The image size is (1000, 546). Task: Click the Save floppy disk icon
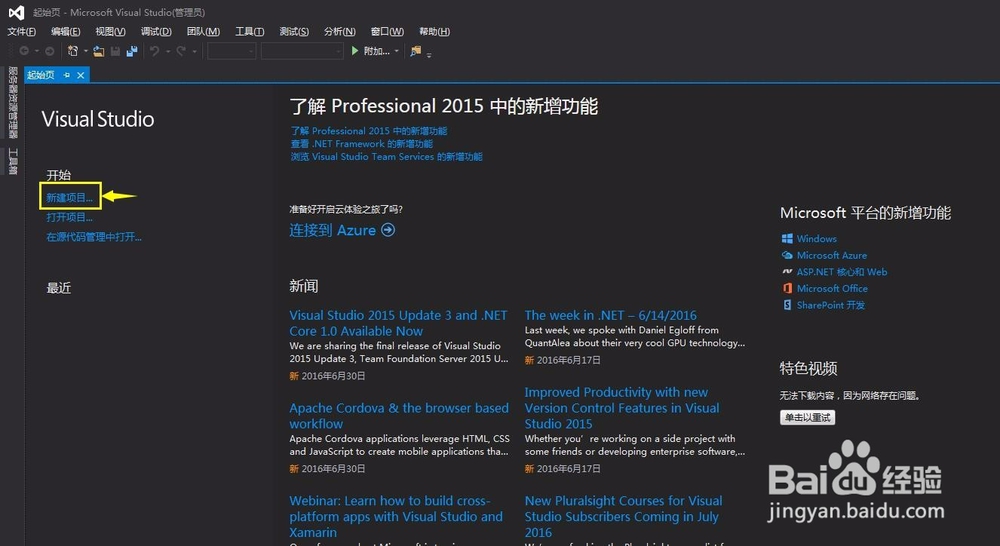115,51
